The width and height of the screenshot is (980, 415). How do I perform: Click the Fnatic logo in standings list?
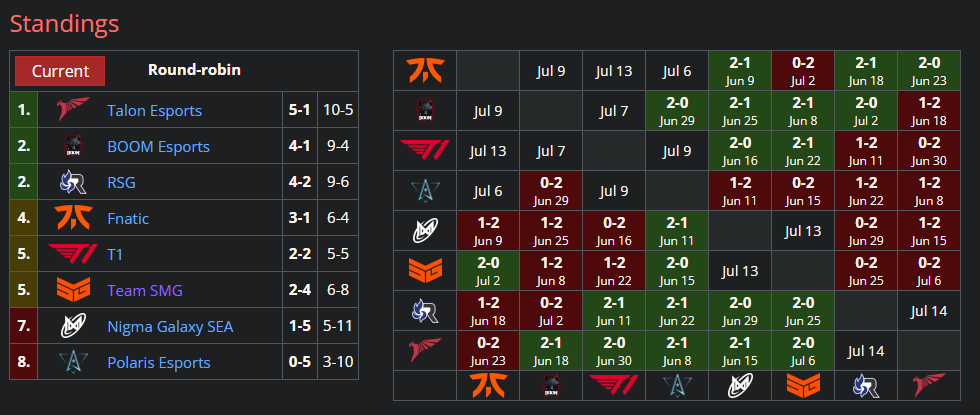[x=72, y=218]
